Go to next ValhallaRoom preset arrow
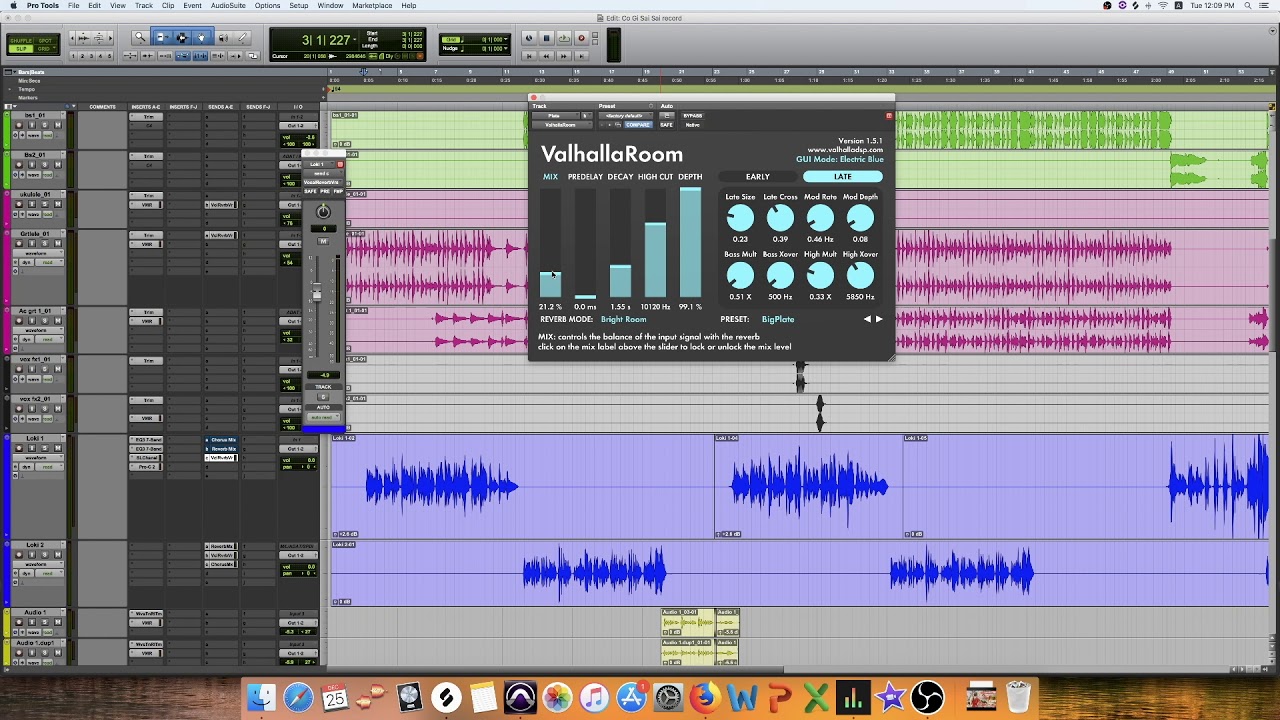Viewport: 1280px width, 720px height. point(879,319)
